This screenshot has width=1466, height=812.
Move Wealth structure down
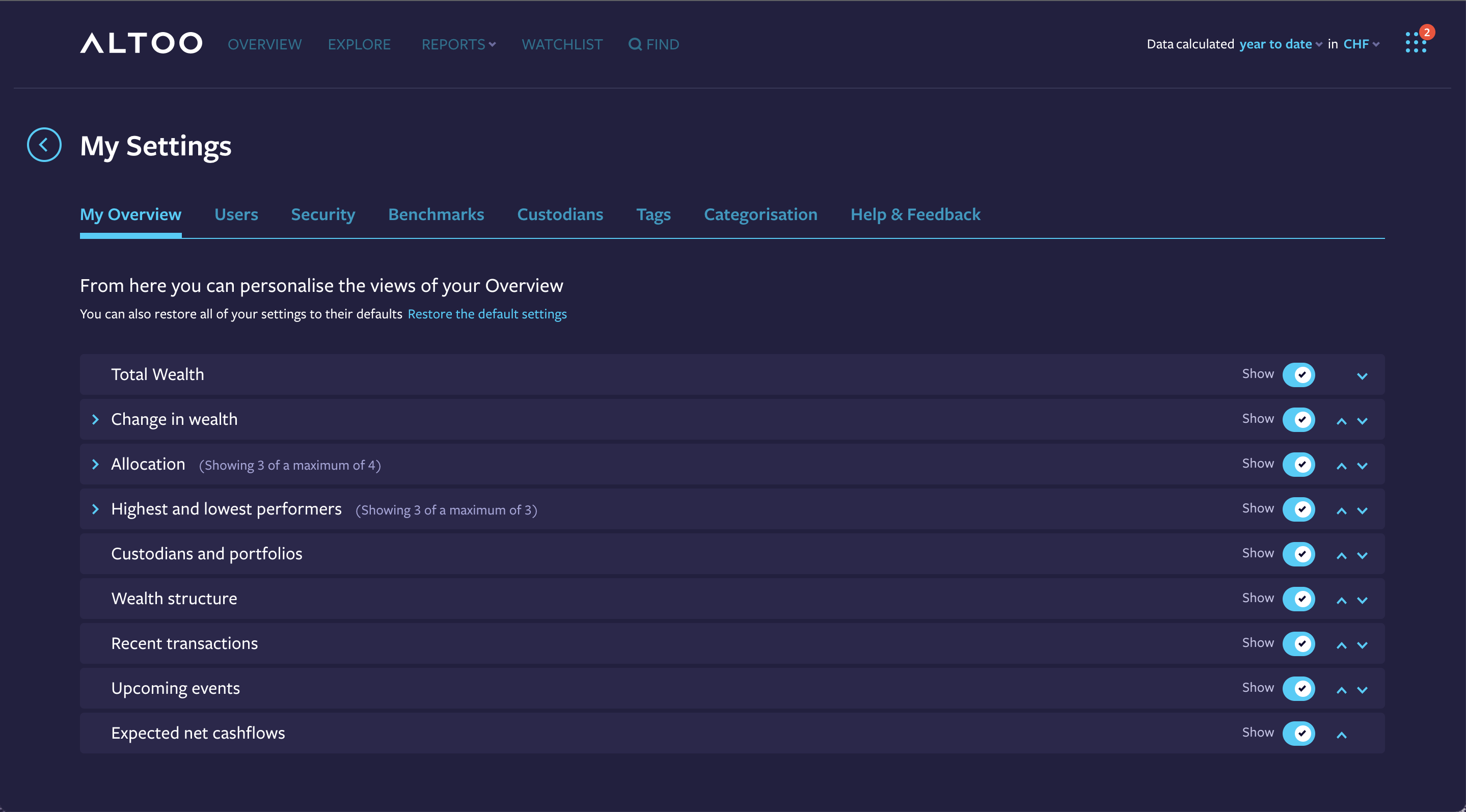(1362, 601)
